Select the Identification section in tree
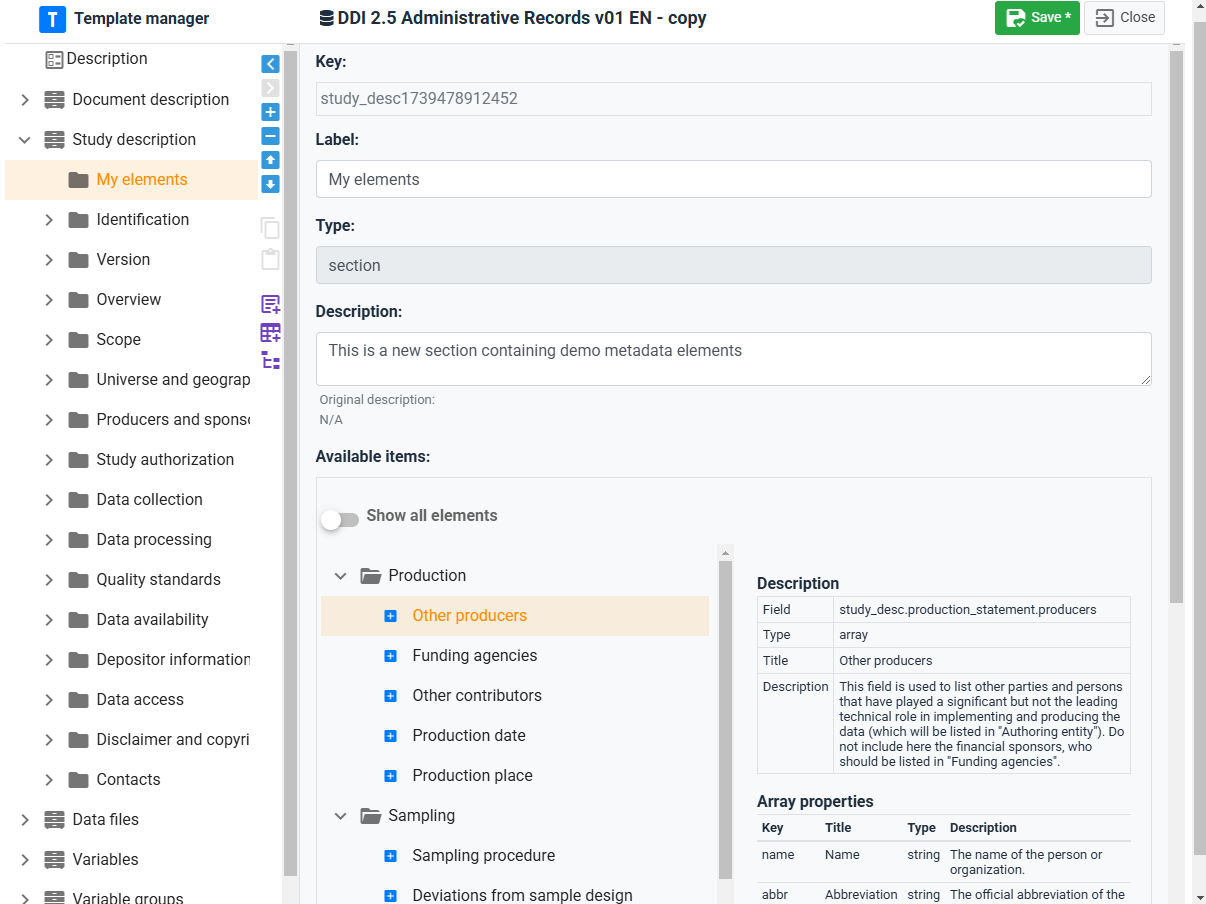Viewport: 1206px width, 904px height. (142, 220)
